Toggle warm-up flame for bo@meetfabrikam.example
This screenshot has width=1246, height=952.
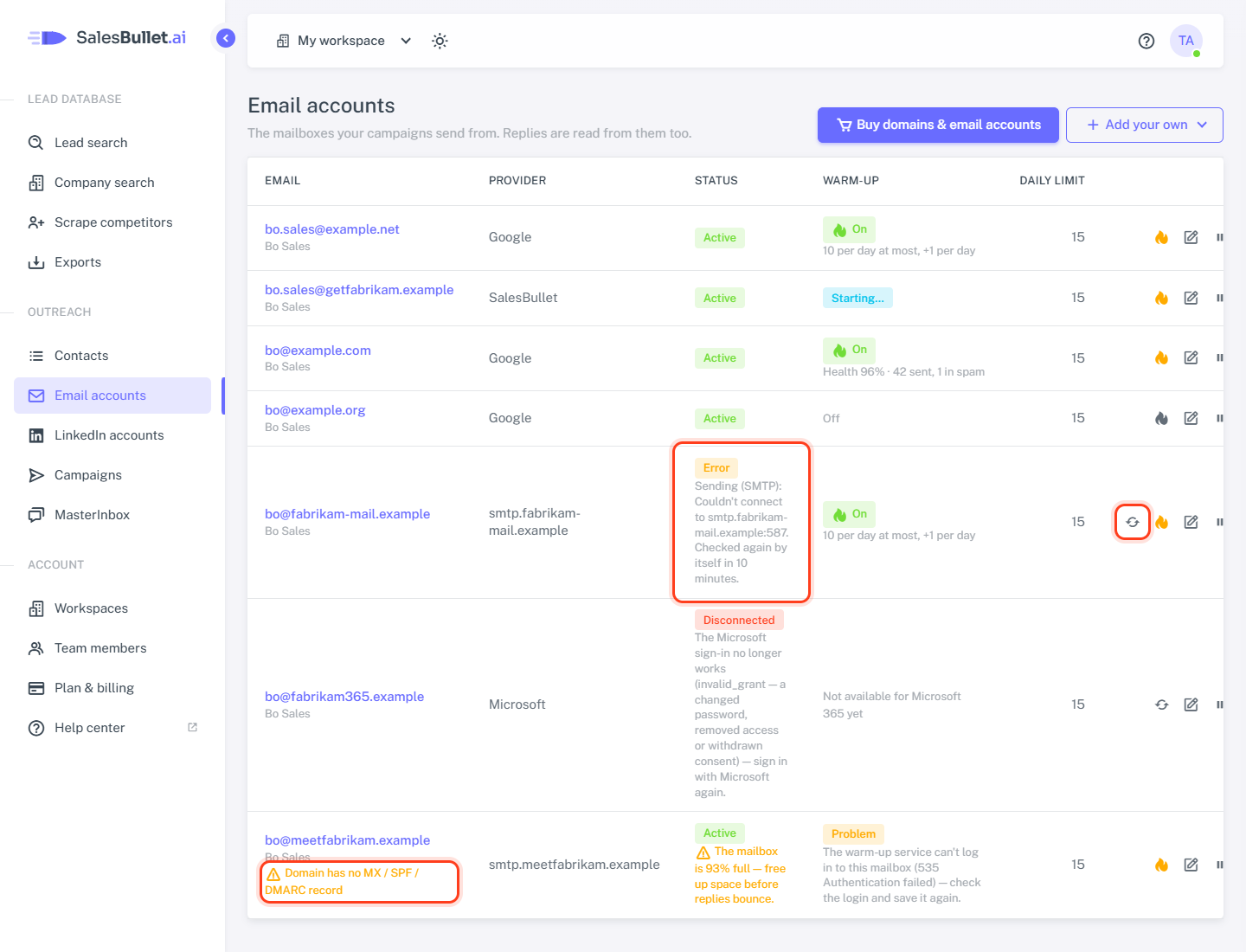pyautogui.click(x=1161, y=865)
